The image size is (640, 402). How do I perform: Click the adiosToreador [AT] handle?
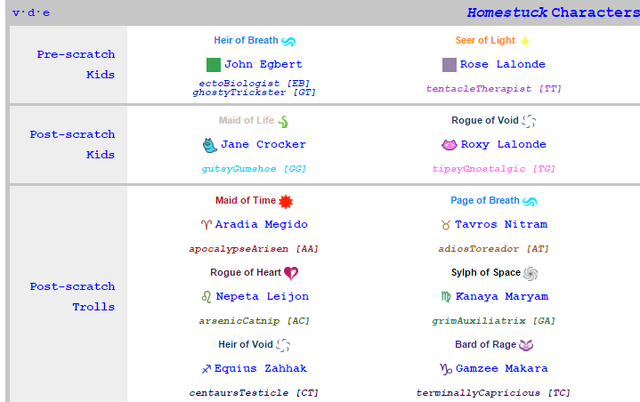tap(493, 249)
